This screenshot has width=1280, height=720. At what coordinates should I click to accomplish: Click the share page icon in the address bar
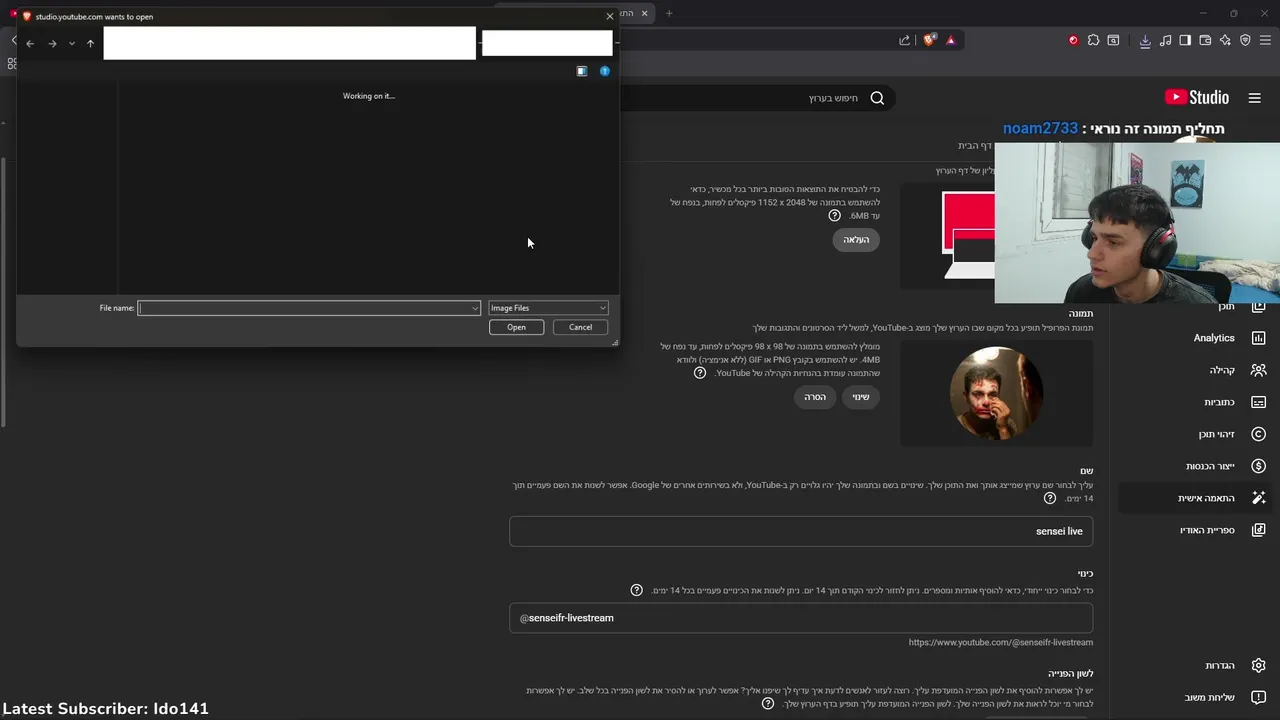[x=905, y=40]
